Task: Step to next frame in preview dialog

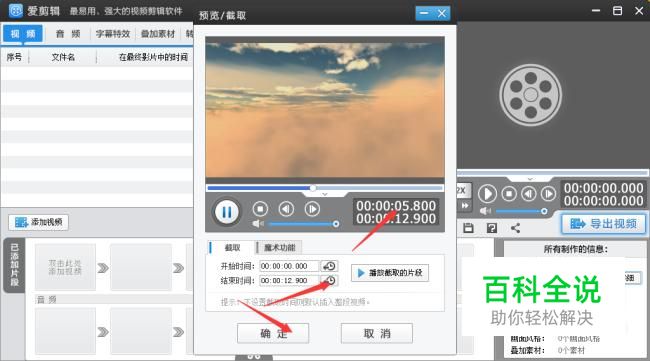Action: [312, 209]
